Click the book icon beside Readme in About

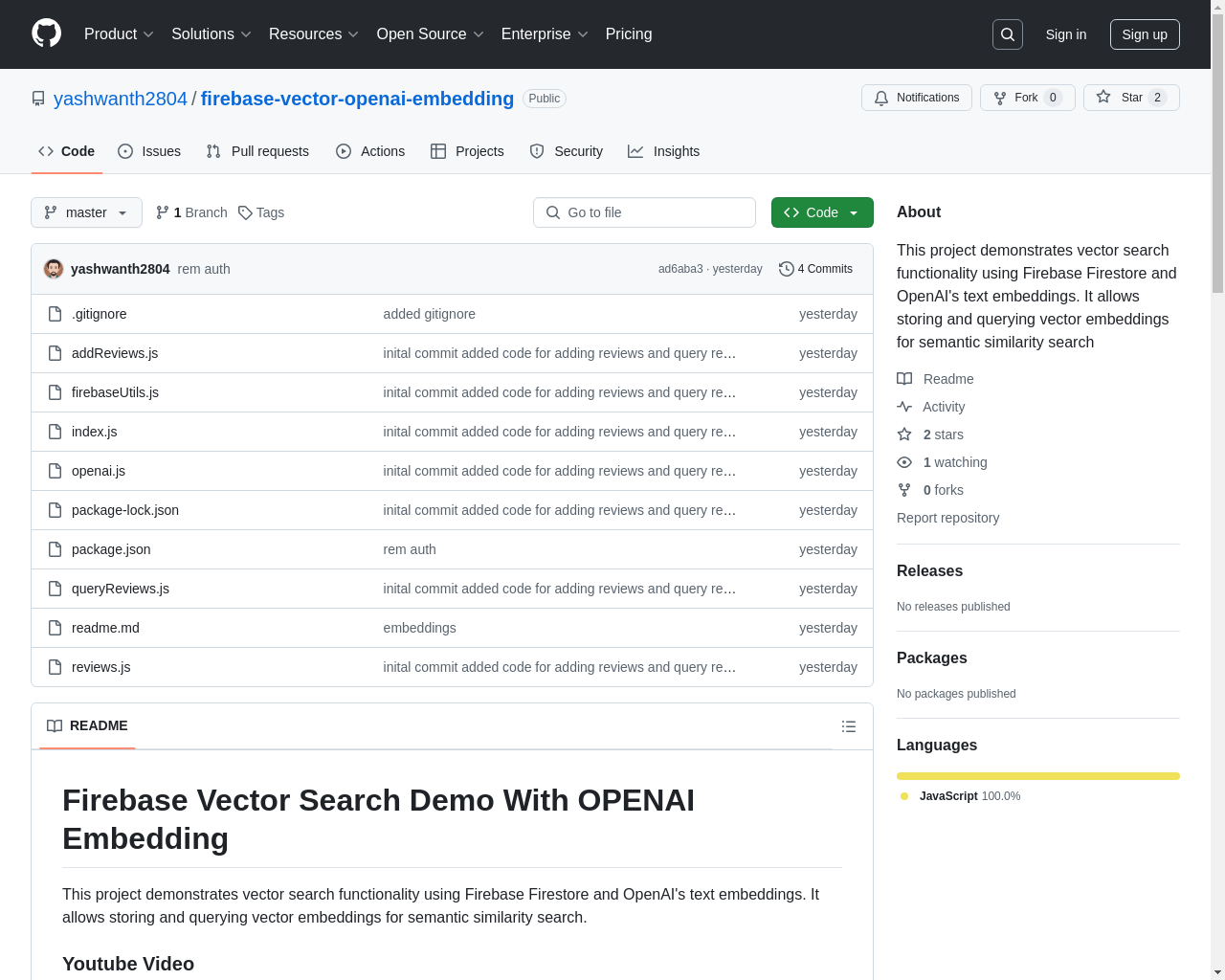[904, 379]
